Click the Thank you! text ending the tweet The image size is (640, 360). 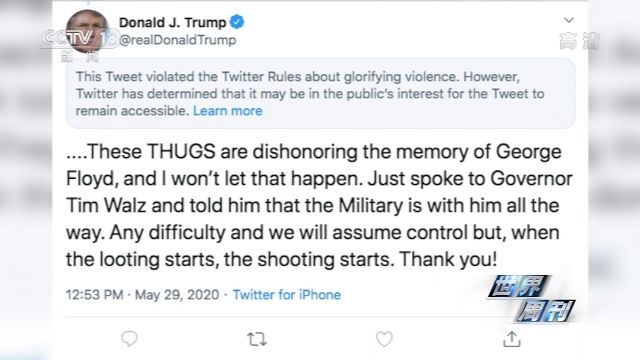point(448,259)
